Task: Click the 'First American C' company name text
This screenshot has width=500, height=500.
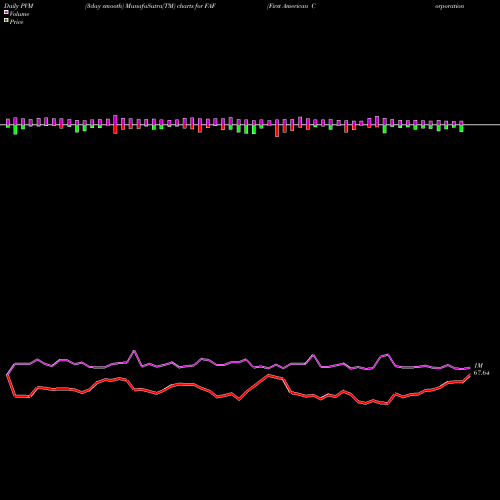Action: [291, 6]
